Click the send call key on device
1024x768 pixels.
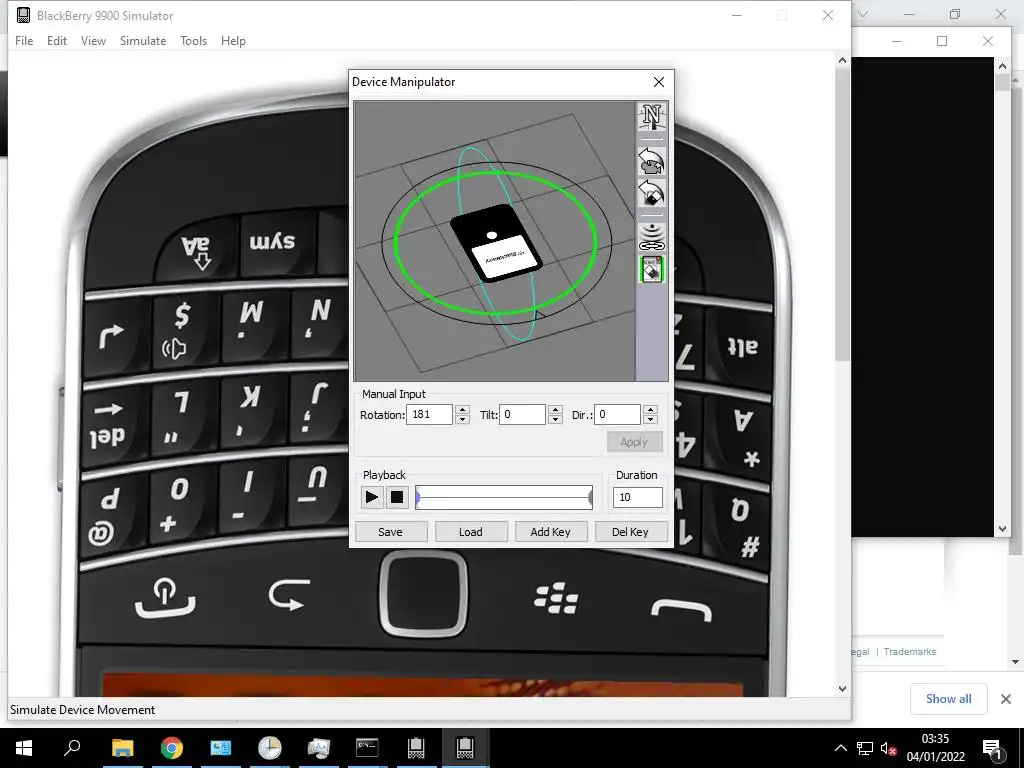(x=681, y=611)
